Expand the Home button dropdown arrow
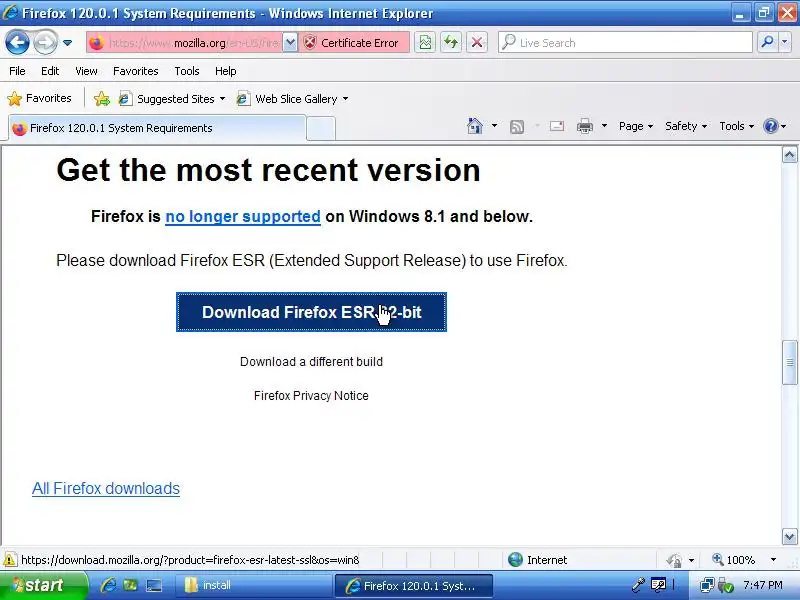The width and height of the screenshot is (800, 600). click(x=494, y=126)
